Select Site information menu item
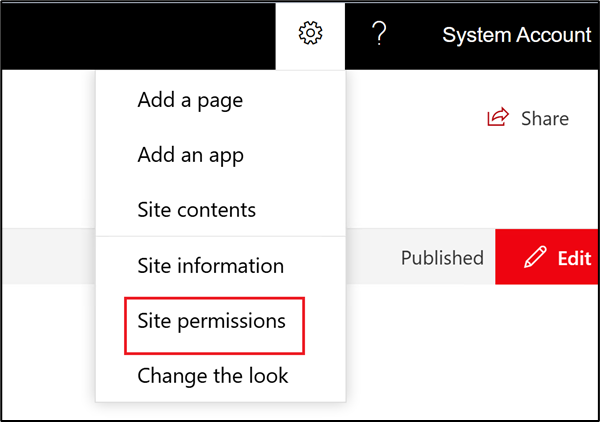The width and height of the screenshot is (600, 422). (x=210, y=266)
